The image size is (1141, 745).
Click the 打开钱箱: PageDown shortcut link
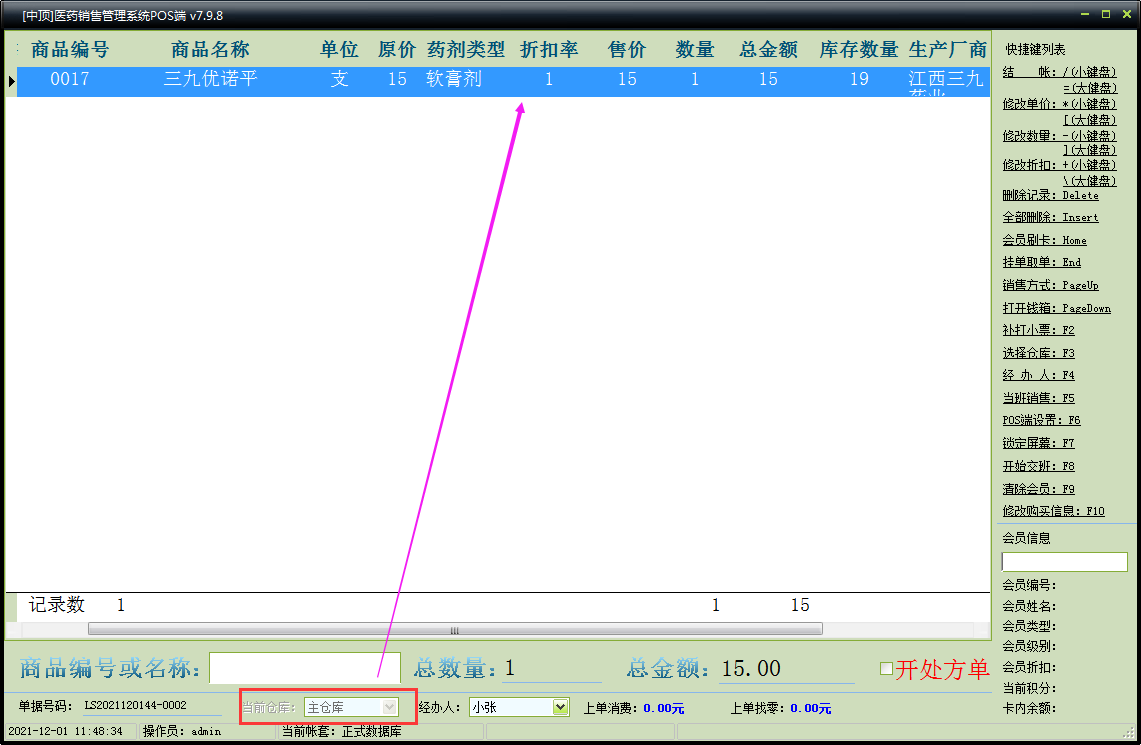1057,308
